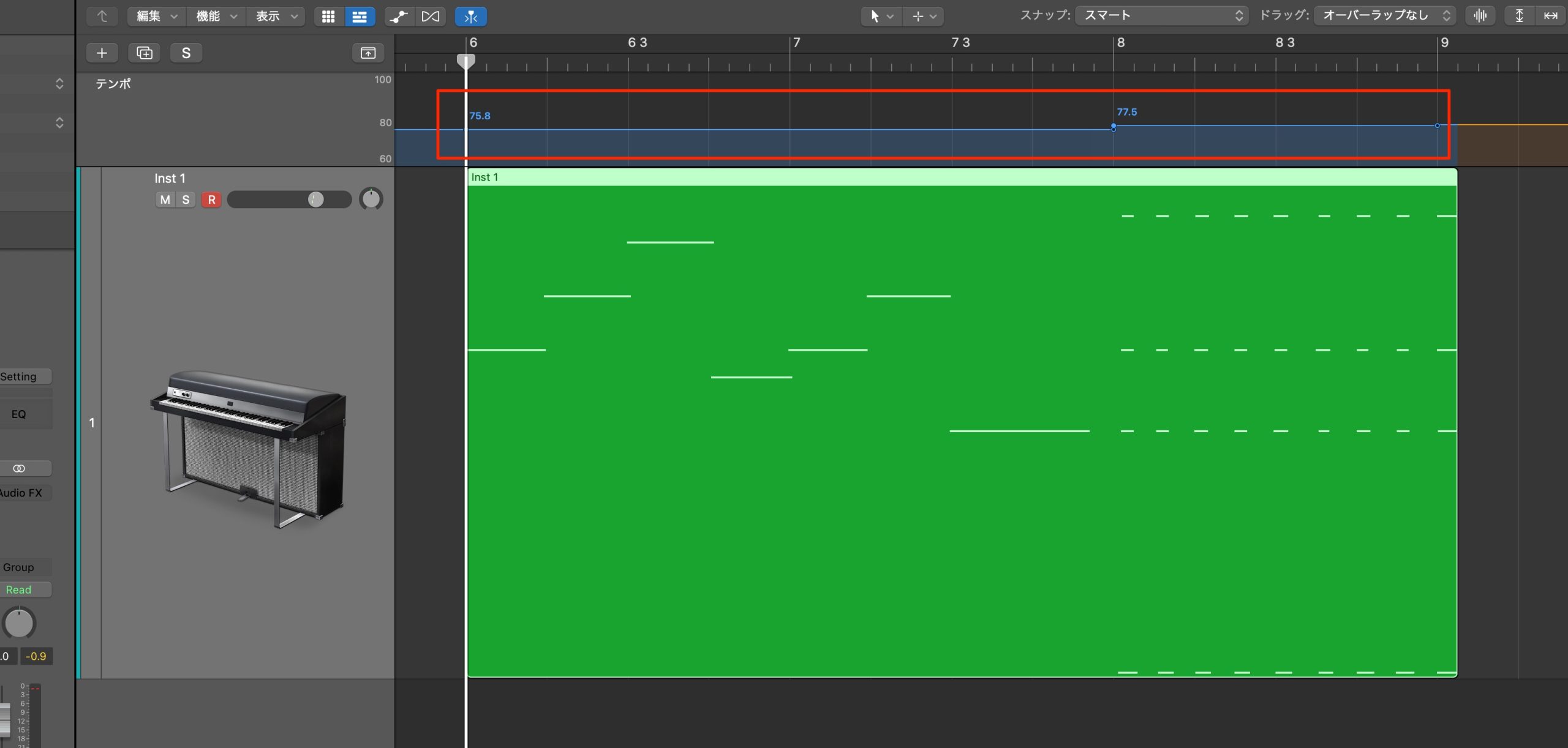Click the EQ button in channel strip
The image size is (1568, 748).
pos(18,414)
